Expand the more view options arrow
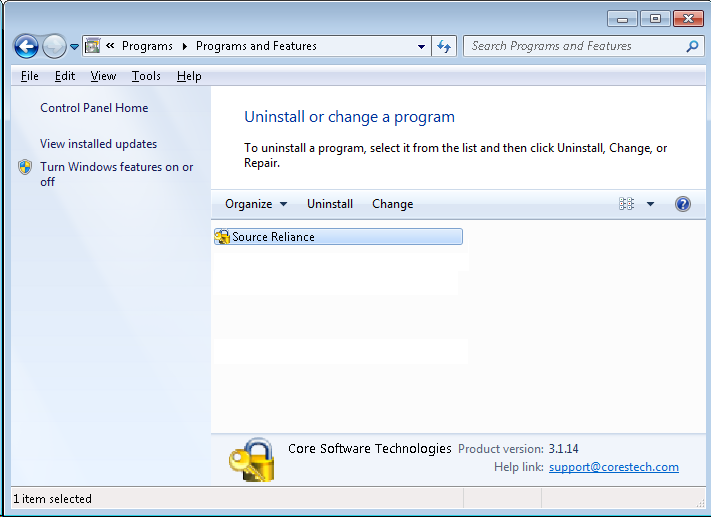 (650, 204)
